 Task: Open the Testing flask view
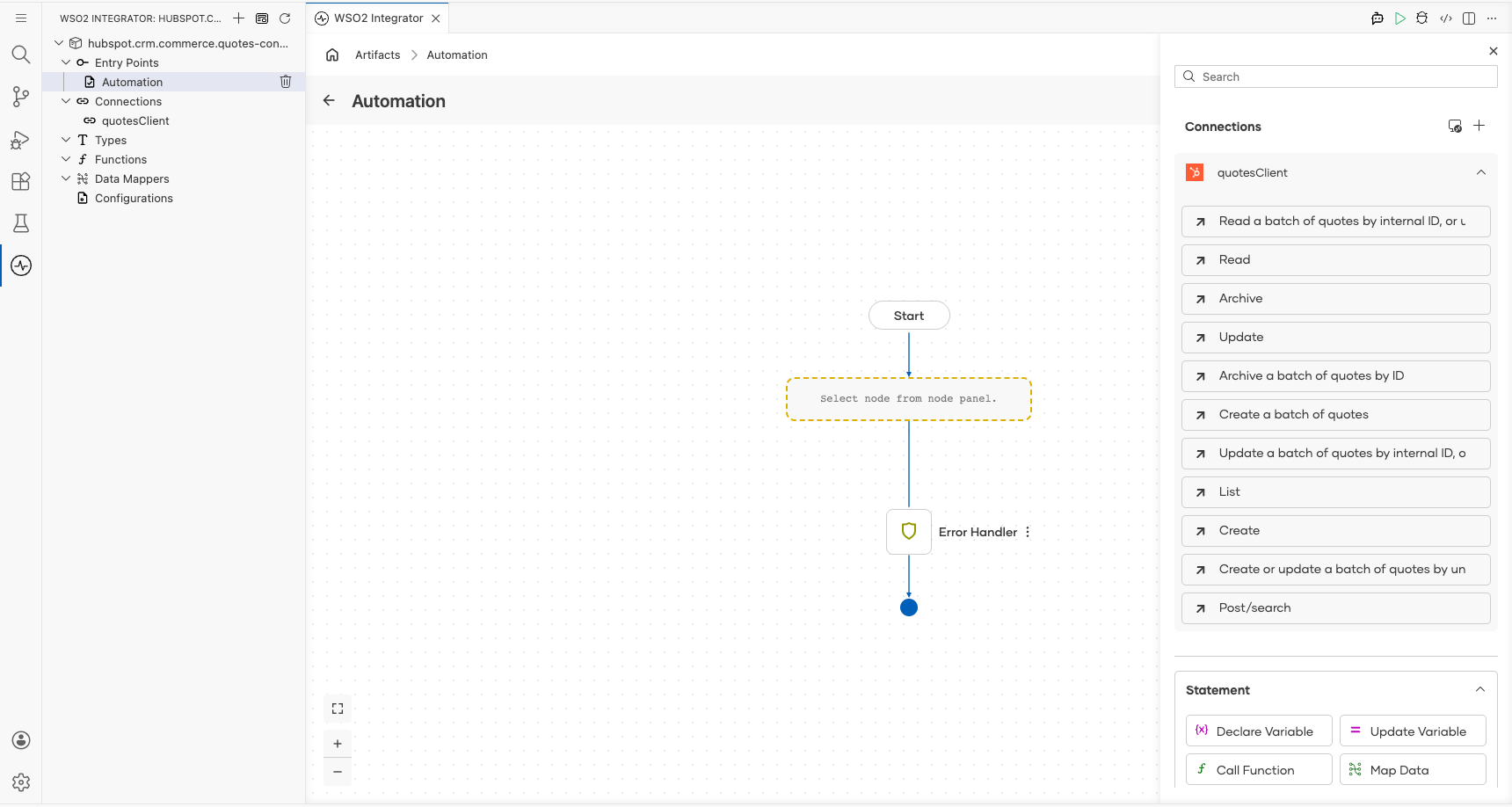click(21, 223)
